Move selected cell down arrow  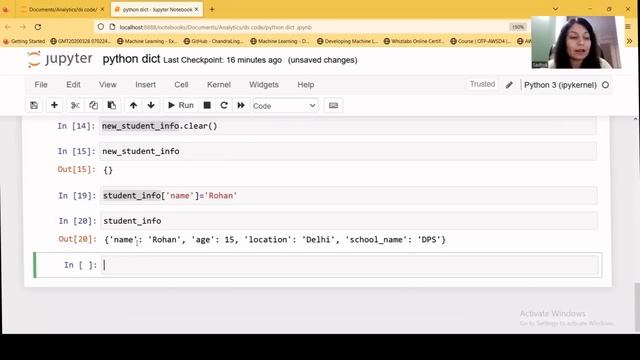[151, 105]
